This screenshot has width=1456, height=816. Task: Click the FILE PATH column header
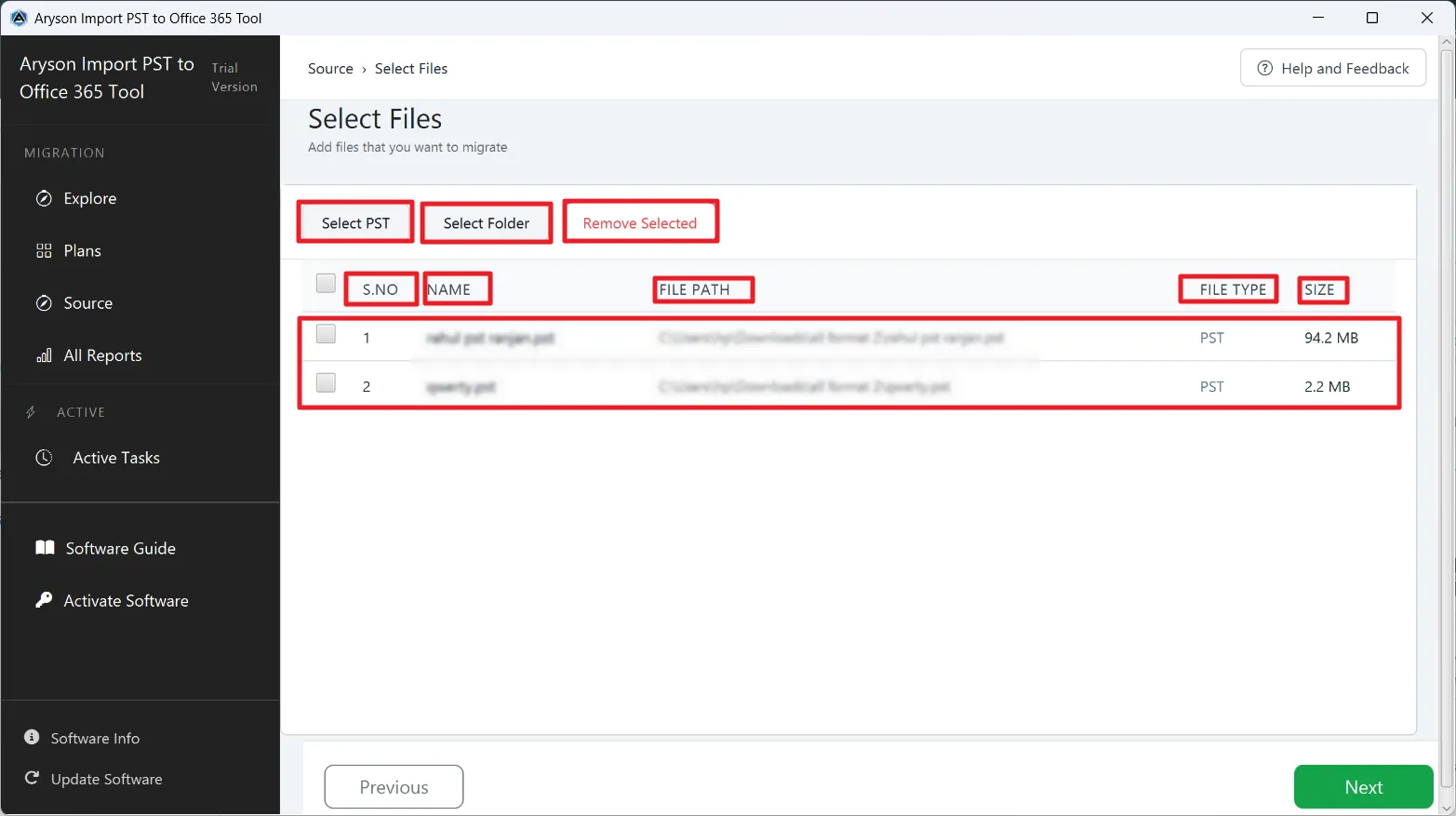point(695,289)
